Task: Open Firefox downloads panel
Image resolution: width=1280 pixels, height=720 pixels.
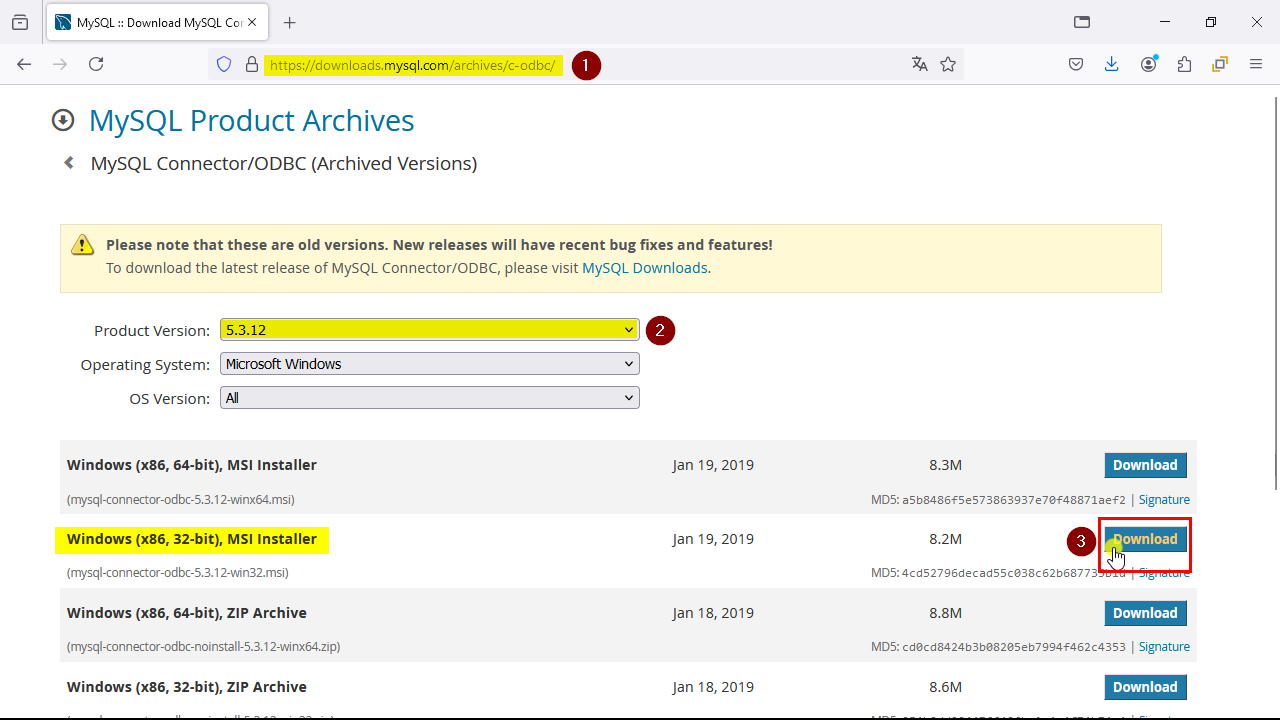Action: click(1112, 64)
